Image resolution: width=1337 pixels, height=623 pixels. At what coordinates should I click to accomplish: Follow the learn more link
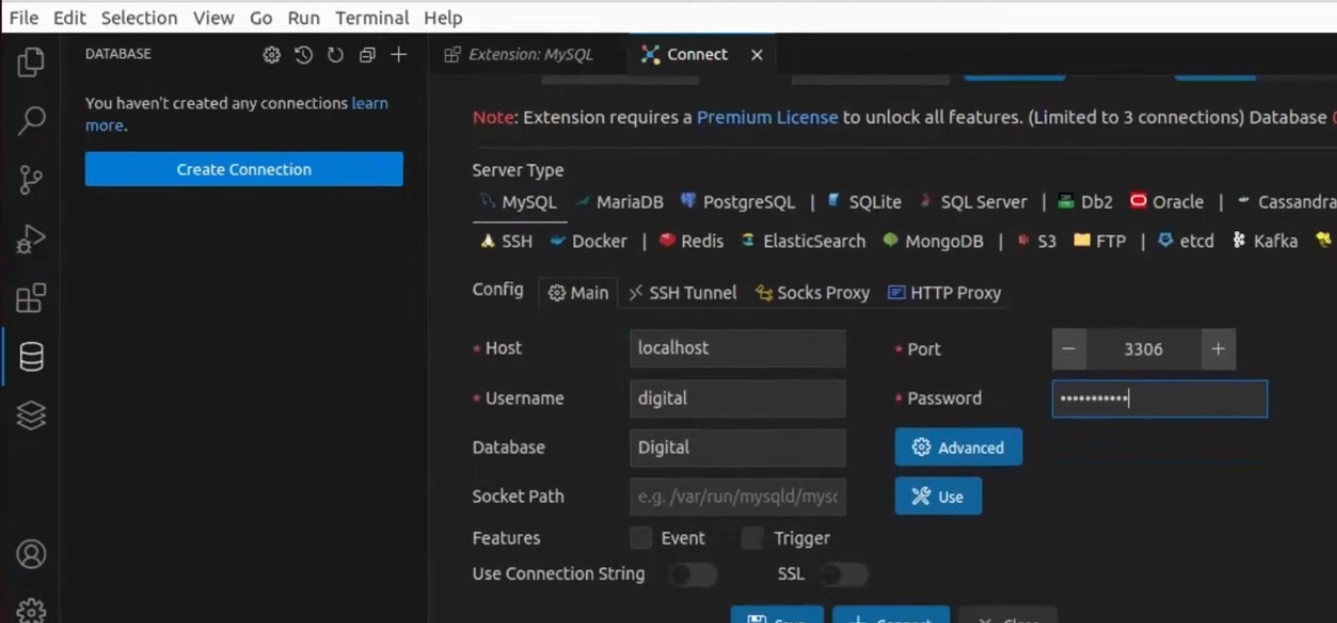coord(369,103)
